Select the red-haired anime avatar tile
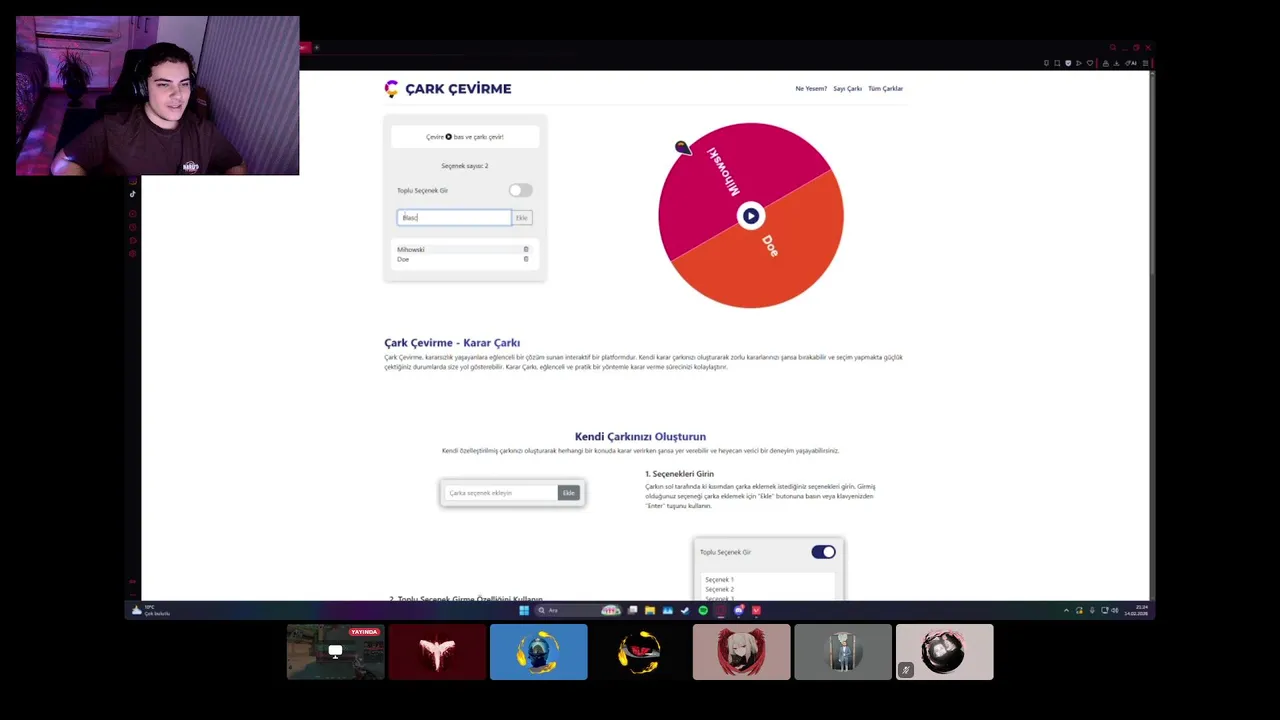The height and width of the screenshot is (720, 1280). pyautogui.click(x=742, y=652)
